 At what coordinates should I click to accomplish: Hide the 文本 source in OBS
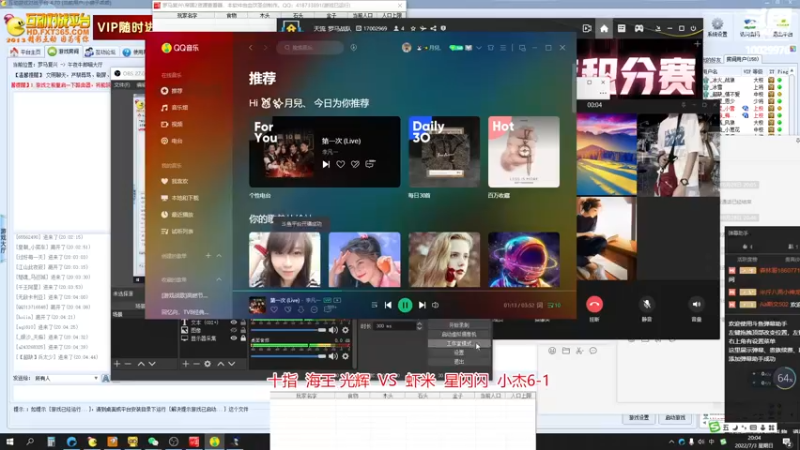[x=234, y=322]
